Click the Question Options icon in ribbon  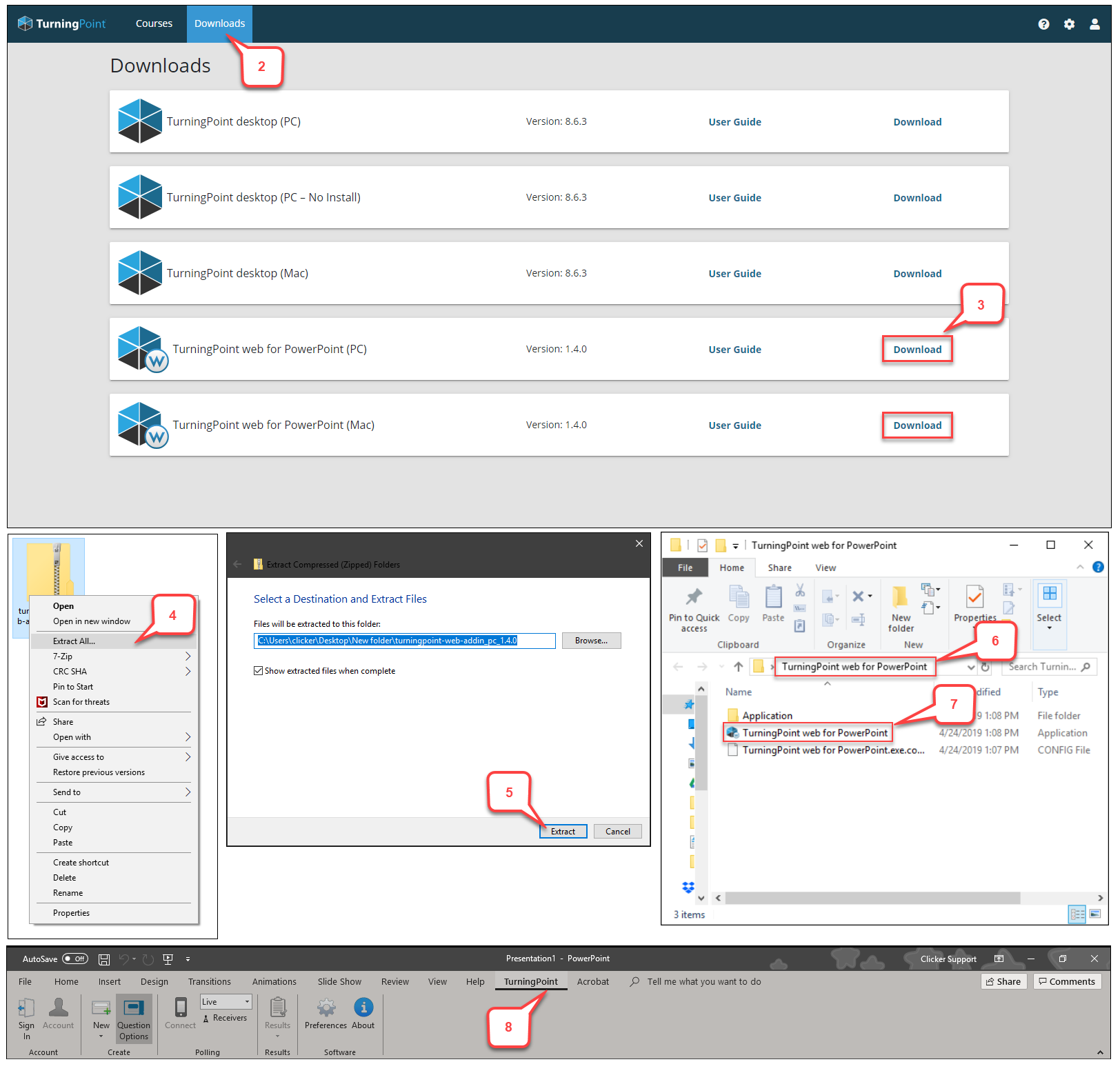click(x=134, y=1008)
